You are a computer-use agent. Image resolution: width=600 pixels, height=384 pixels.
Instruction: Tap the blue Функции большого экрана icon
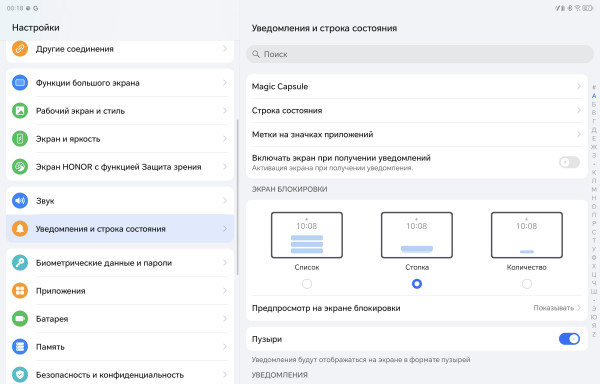pos(20,83)
